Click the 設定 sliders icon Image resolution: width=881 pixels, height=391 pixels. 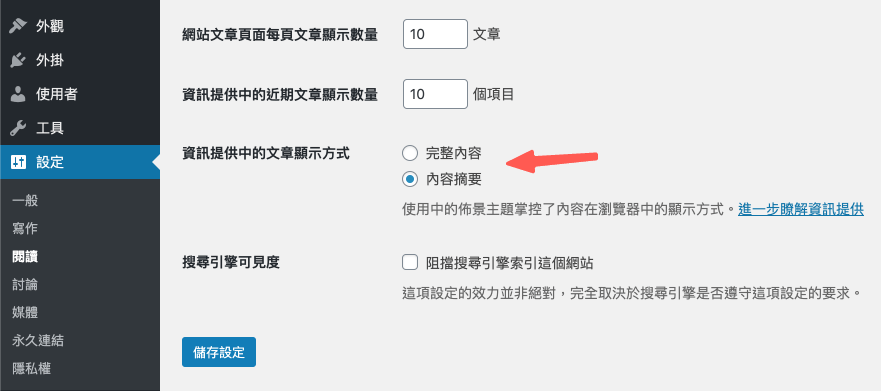click(x=19, y=162)
